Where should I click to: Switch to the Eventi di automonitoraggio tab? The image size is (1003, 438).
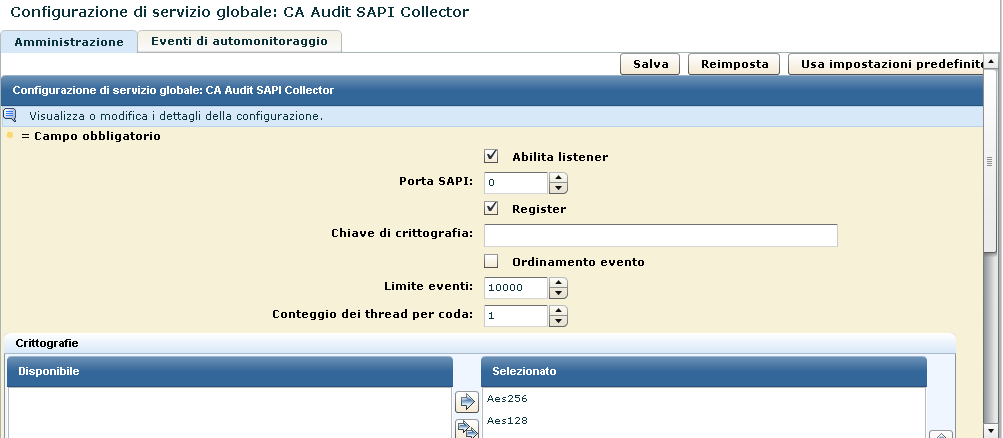(239, 41)
